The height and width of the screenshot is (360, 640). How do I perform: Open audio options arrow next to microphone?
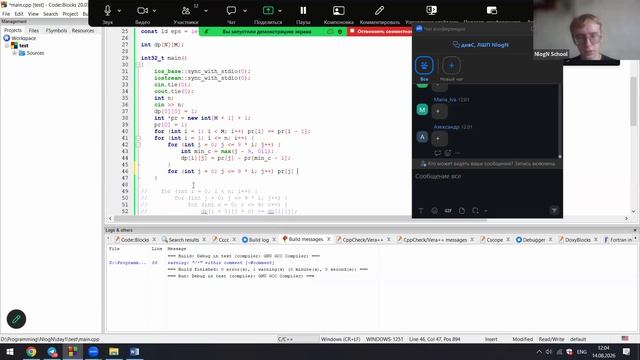(119, 11)
